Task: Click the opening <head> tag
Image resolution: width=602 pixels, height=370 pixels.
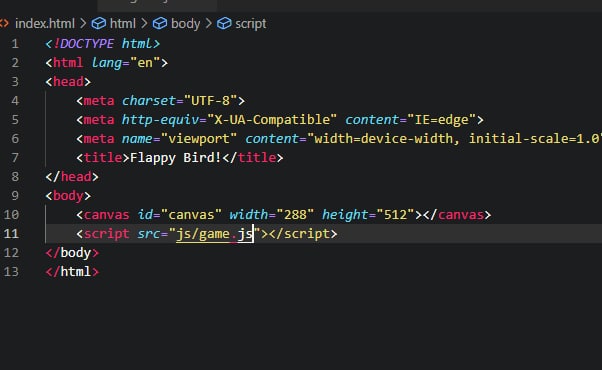Action: pyautogui.click(x=68, y=82)
